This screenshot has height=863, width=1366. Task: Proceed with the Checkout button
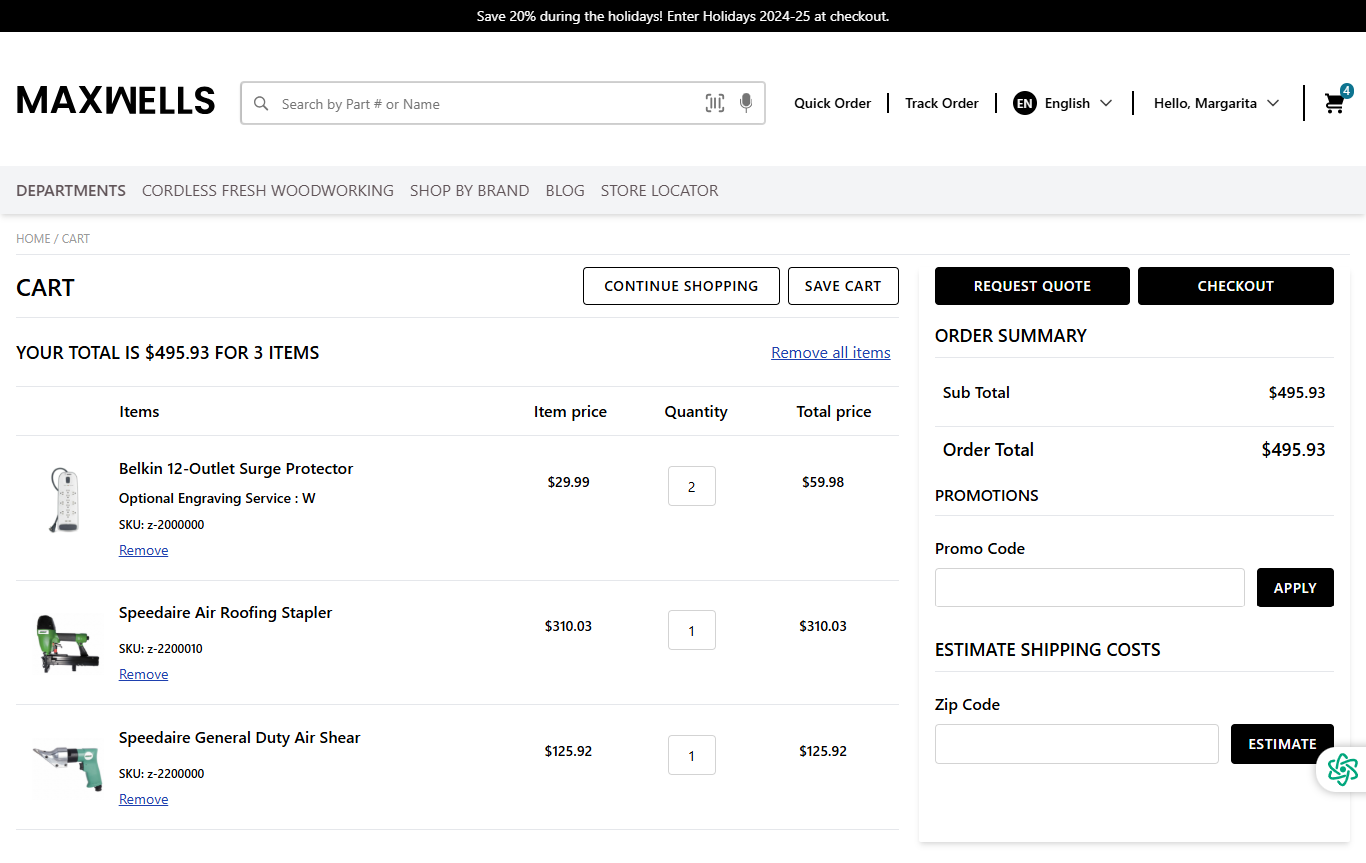(x=1236, y=286)
